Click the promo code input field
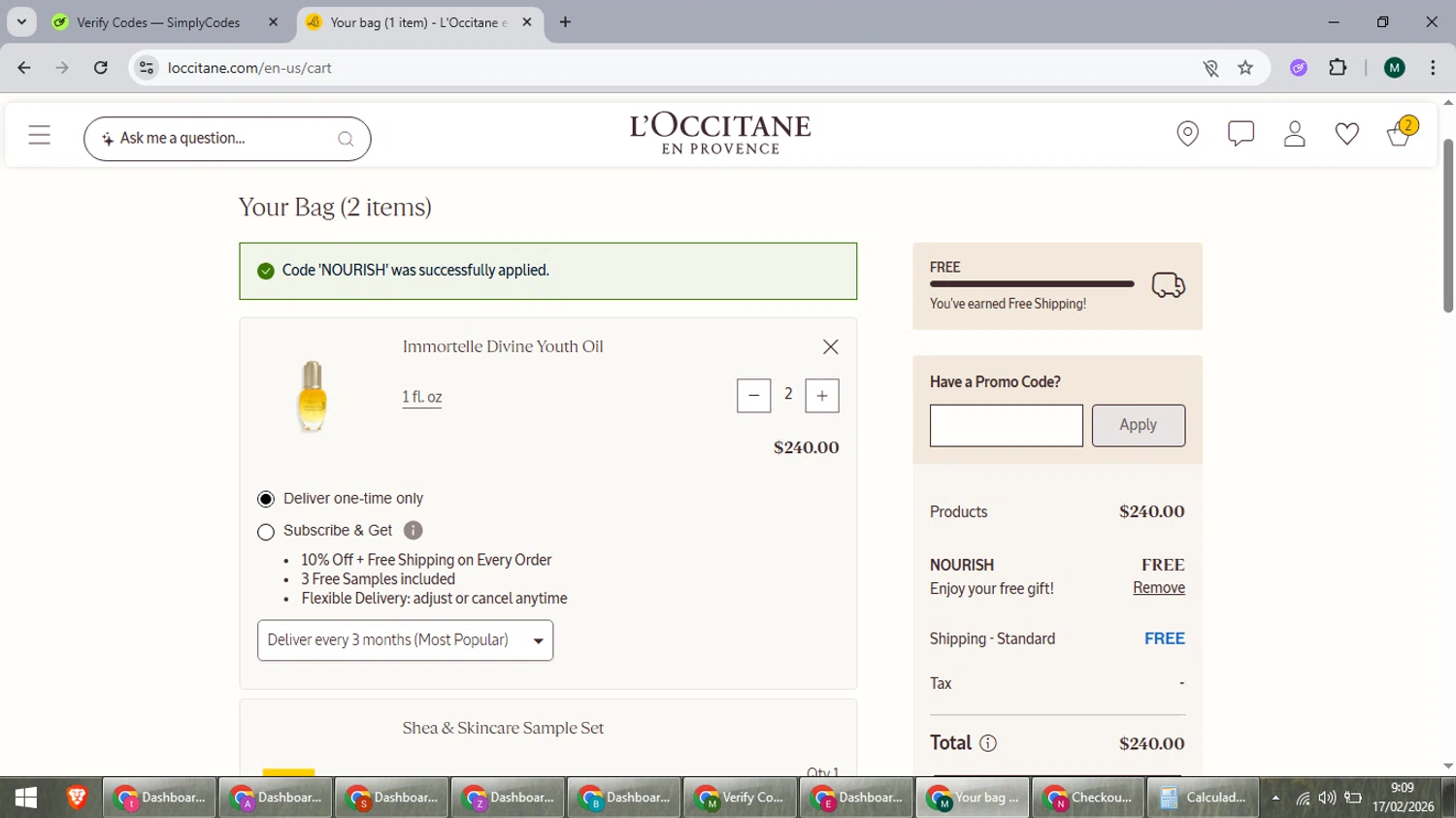The width and height of the screenshot is (1456, 818). [x=1006, y=426]
